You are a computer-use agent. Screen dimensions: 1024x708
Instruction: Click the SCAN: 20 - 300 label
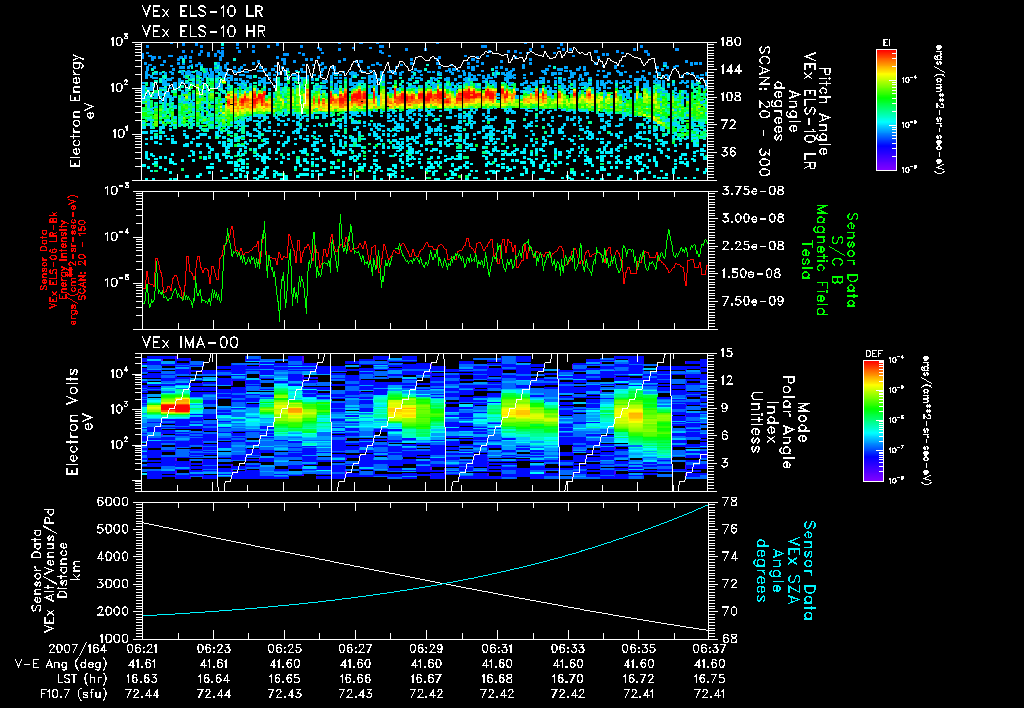coord(763,111)
